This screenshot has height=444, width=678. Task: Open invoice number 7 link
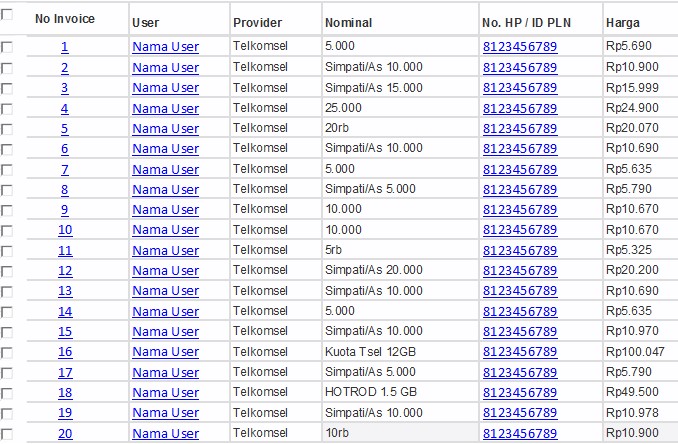pyautogui.click(x=64, y=169)
